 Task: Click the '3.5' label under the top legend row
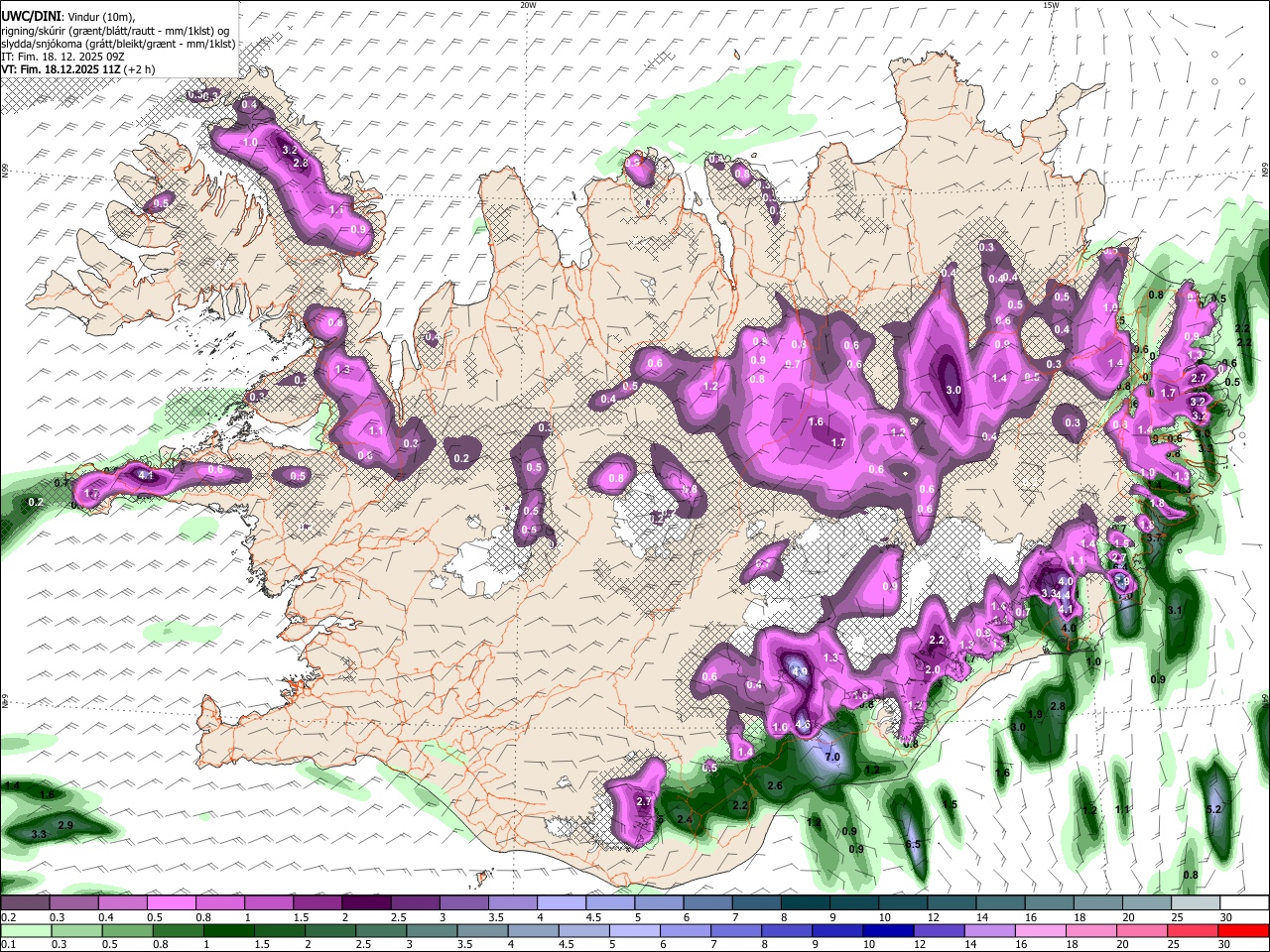tap(496, 917)
